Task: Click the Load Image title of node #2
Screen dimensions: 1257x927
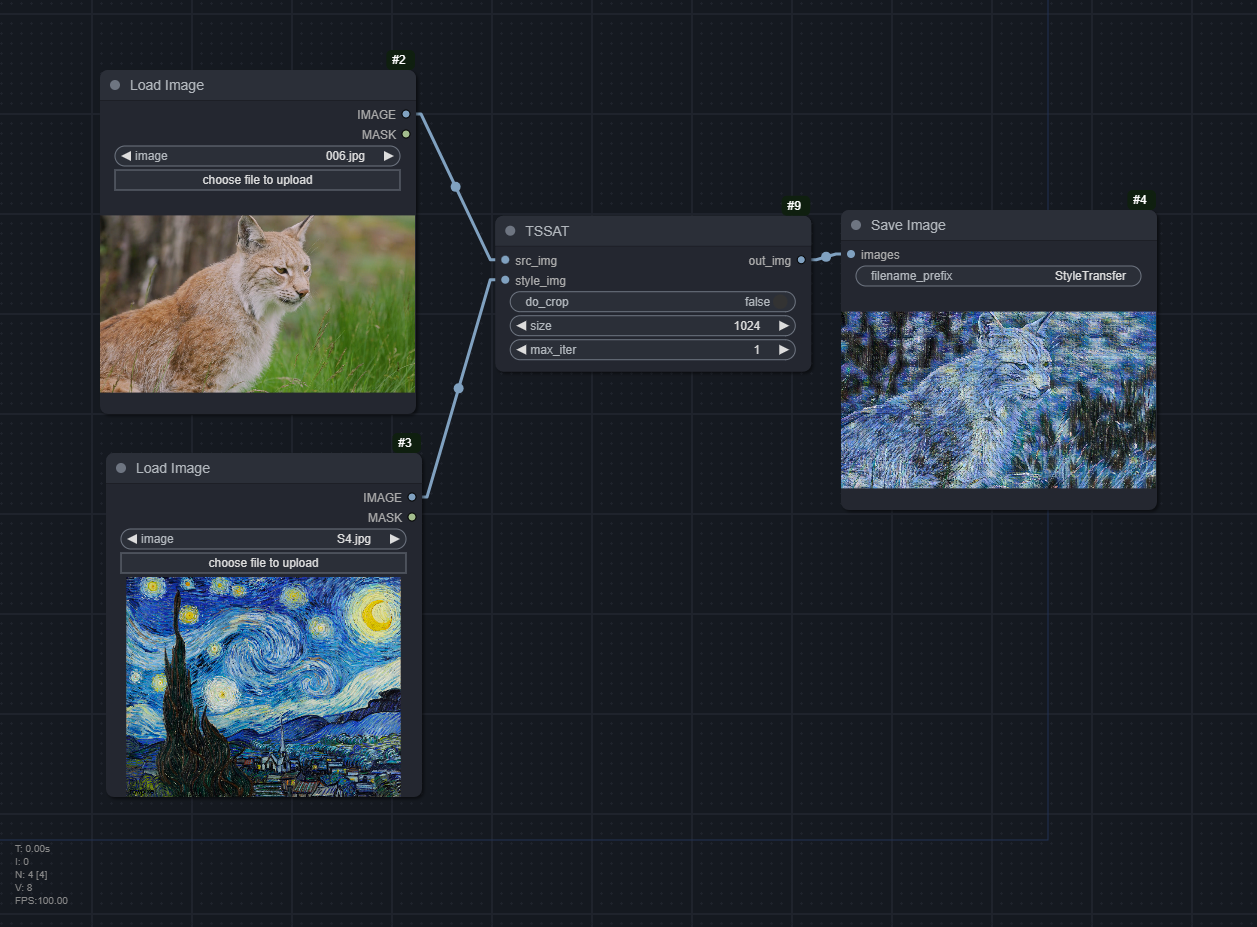Action: tap(167, 85)
